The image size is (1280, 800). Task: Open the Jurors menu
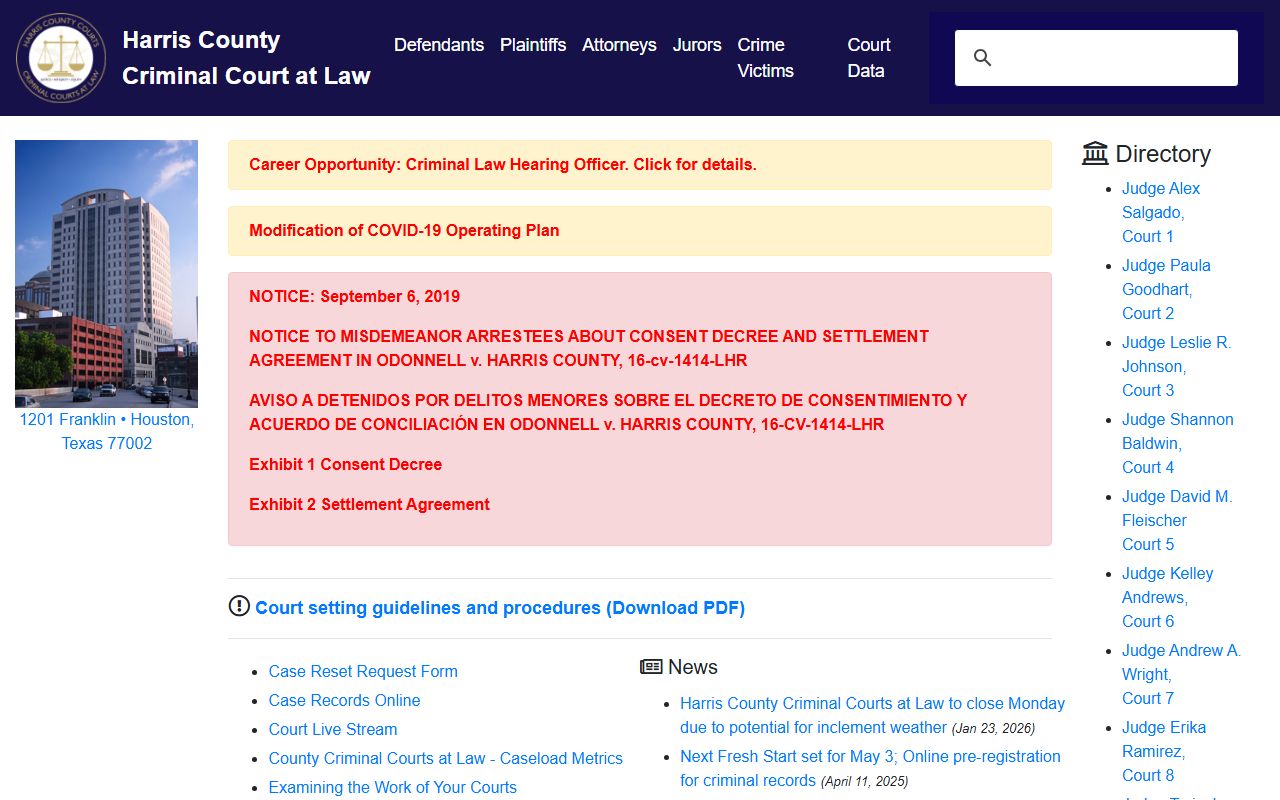coord(697,45)
